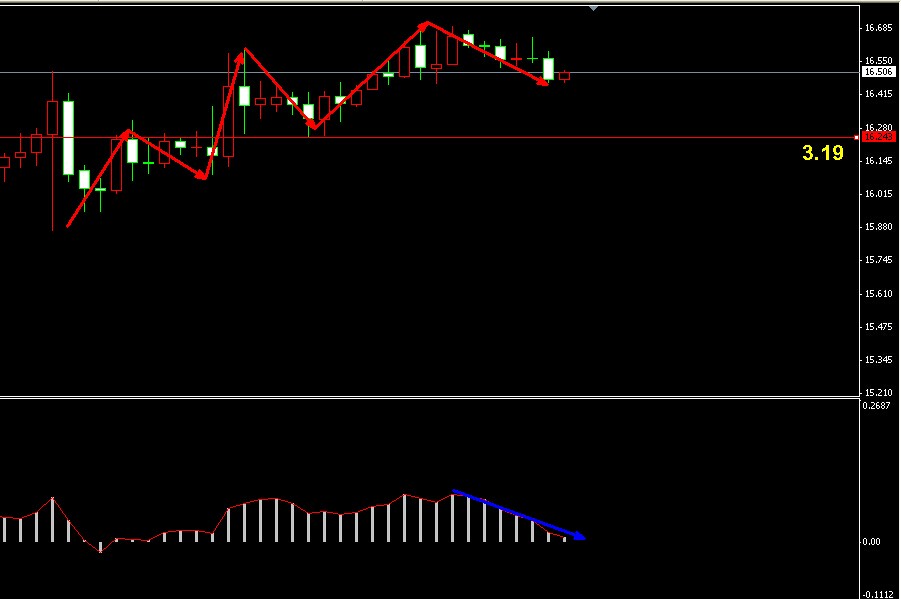The width and height of the screenshot is (901, 599).
Task: Click the -0.1112 indicator scale value
Action: point(878,593)
